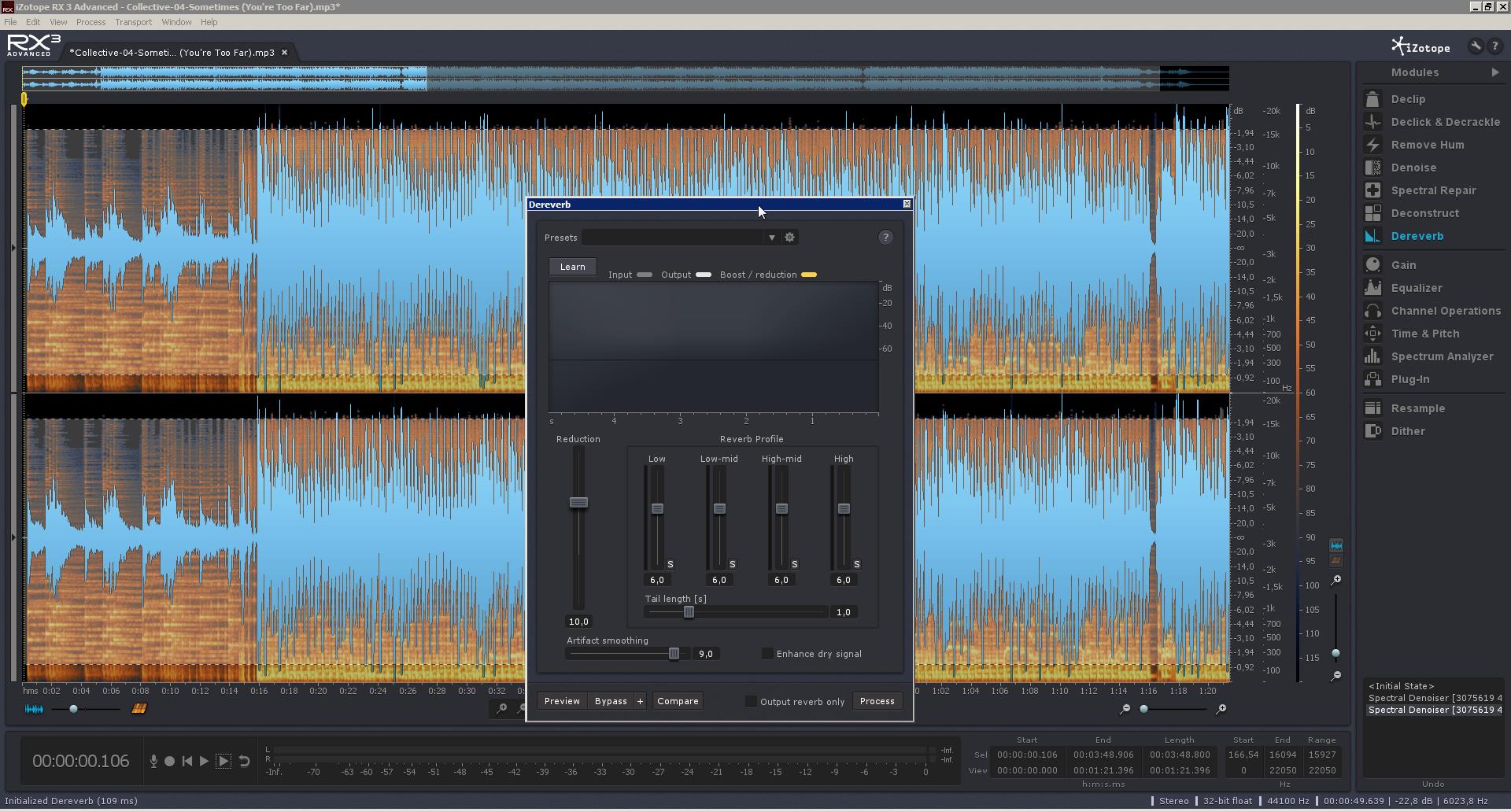The image size is (1511, 812).
Task: Solo the Low band with S button
Action: pyautogui.click(x=671, y=564)
